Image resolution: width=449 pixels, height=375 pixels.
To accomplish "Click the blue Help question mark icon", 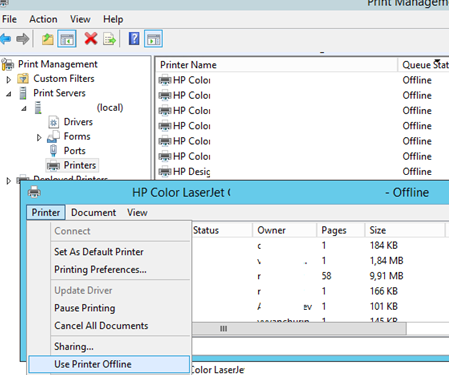I will click(134, 39).
